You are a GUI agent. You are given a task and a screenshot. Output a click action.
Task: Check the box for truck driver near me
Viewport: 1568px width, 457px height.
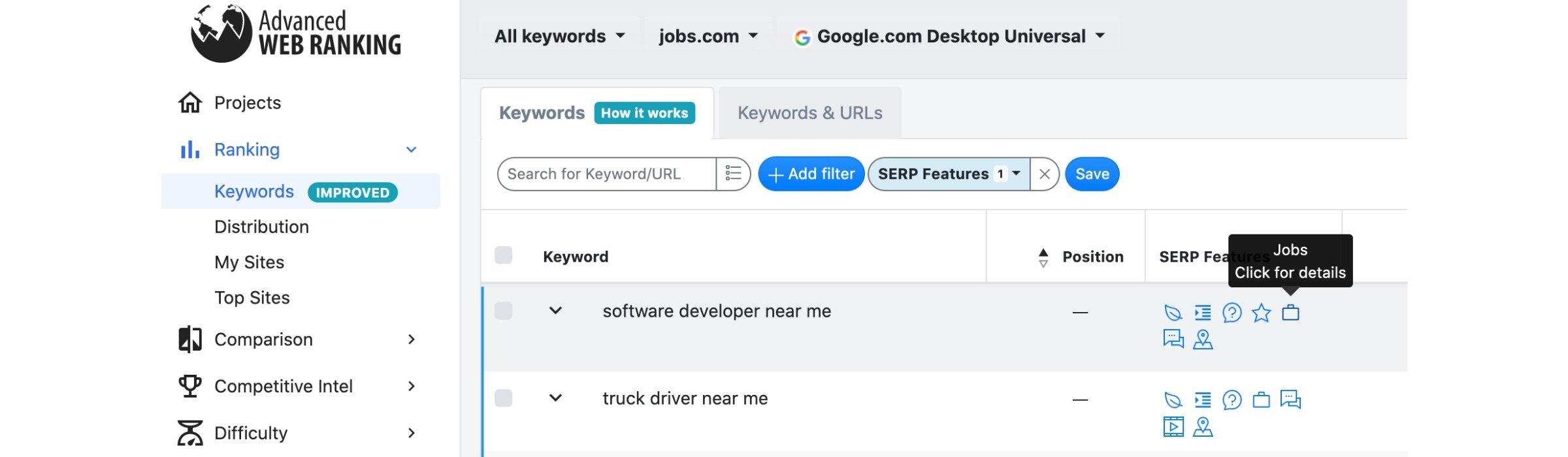(x=504, y=398)
